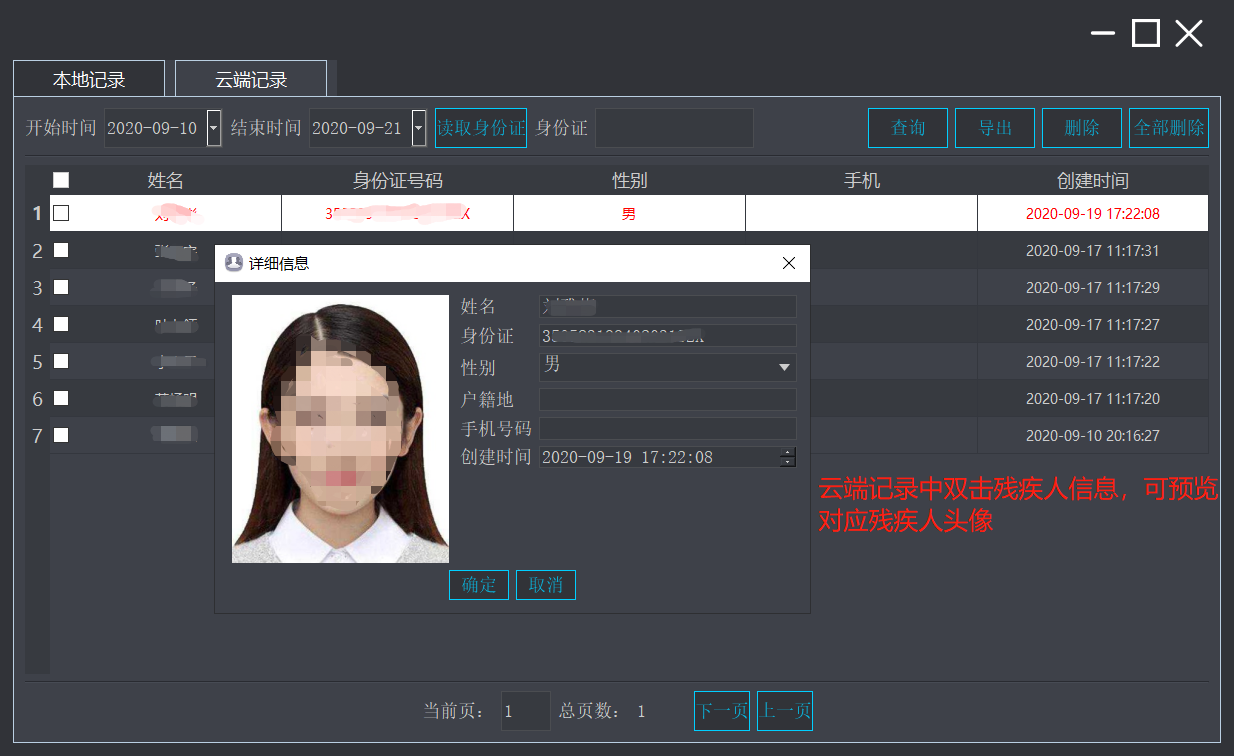Check the checkbox for row 3
The height and width of the screenshot is (756, 1234).
click(x=61, y=287)
